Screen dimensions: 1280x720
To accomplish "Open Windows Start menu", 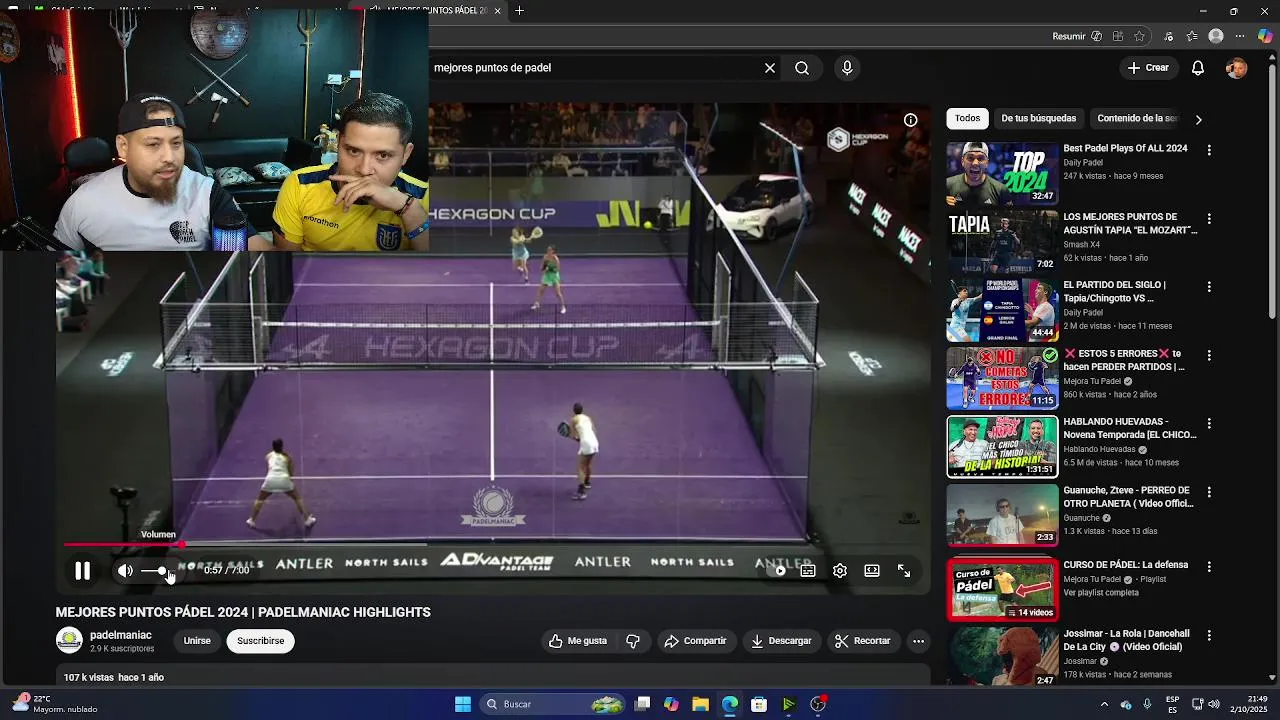I will tap(463, 704).
